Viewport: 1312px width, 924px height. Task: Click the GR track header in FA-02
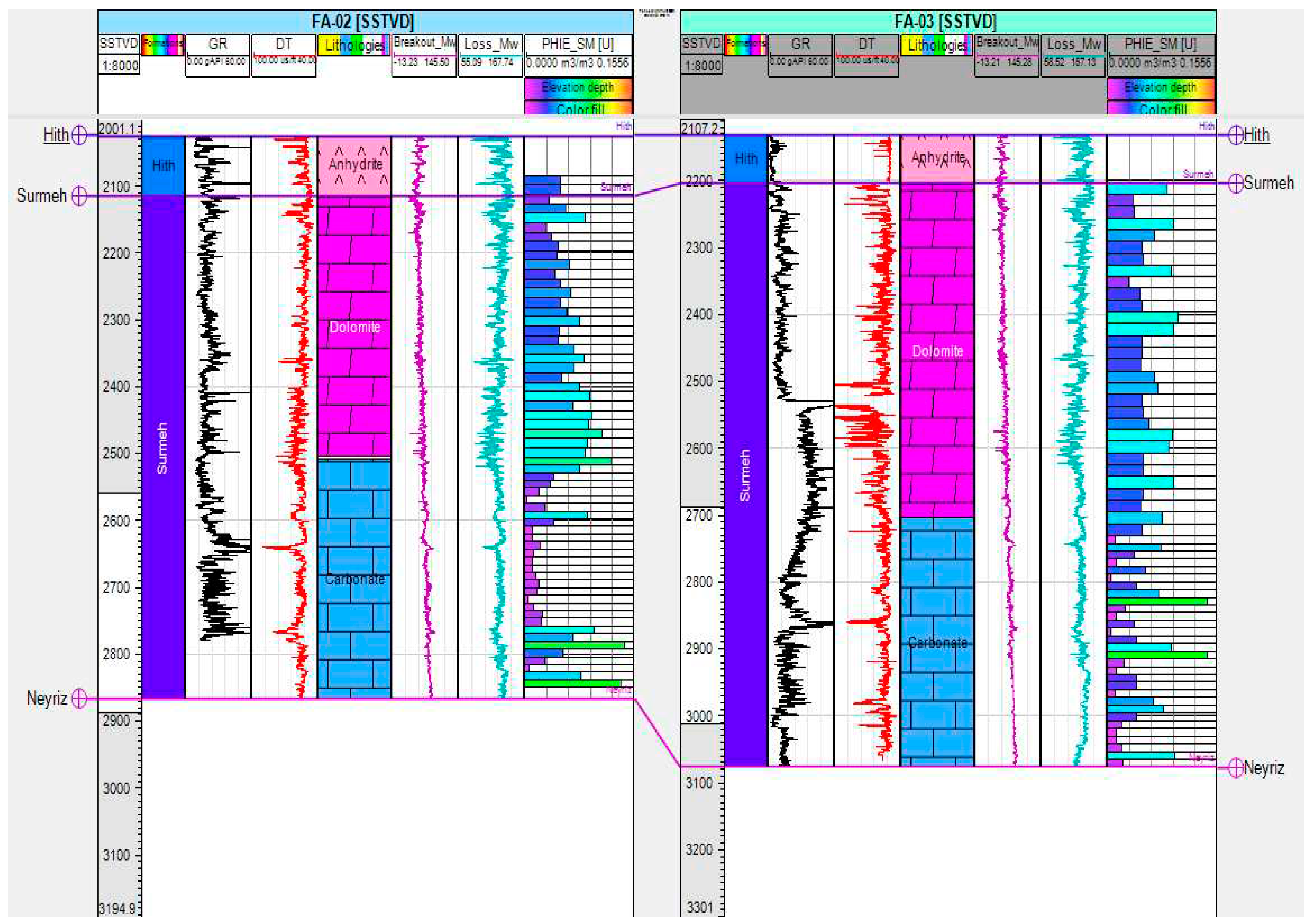click(x=218, y=44)
